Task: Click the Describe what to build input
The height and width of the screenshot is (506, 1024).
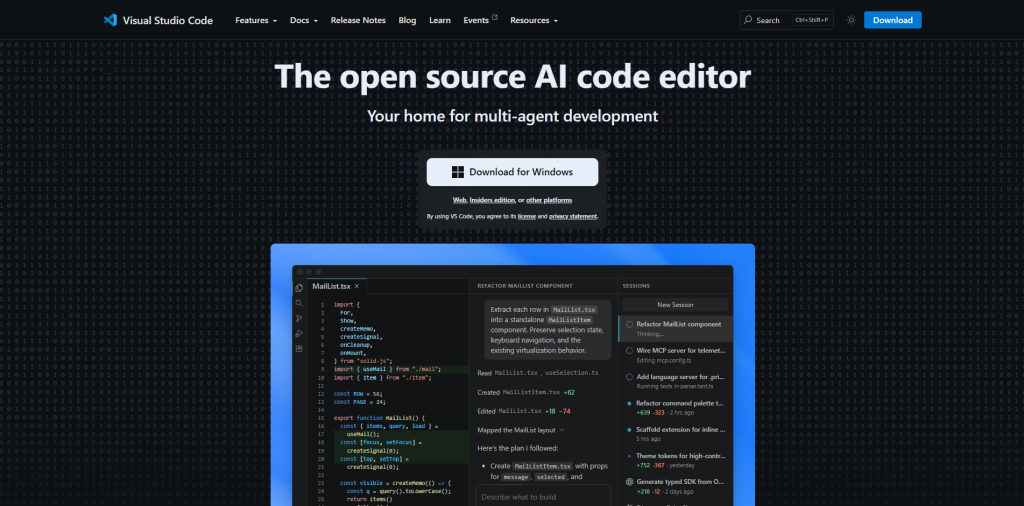Action: (543, 497)
